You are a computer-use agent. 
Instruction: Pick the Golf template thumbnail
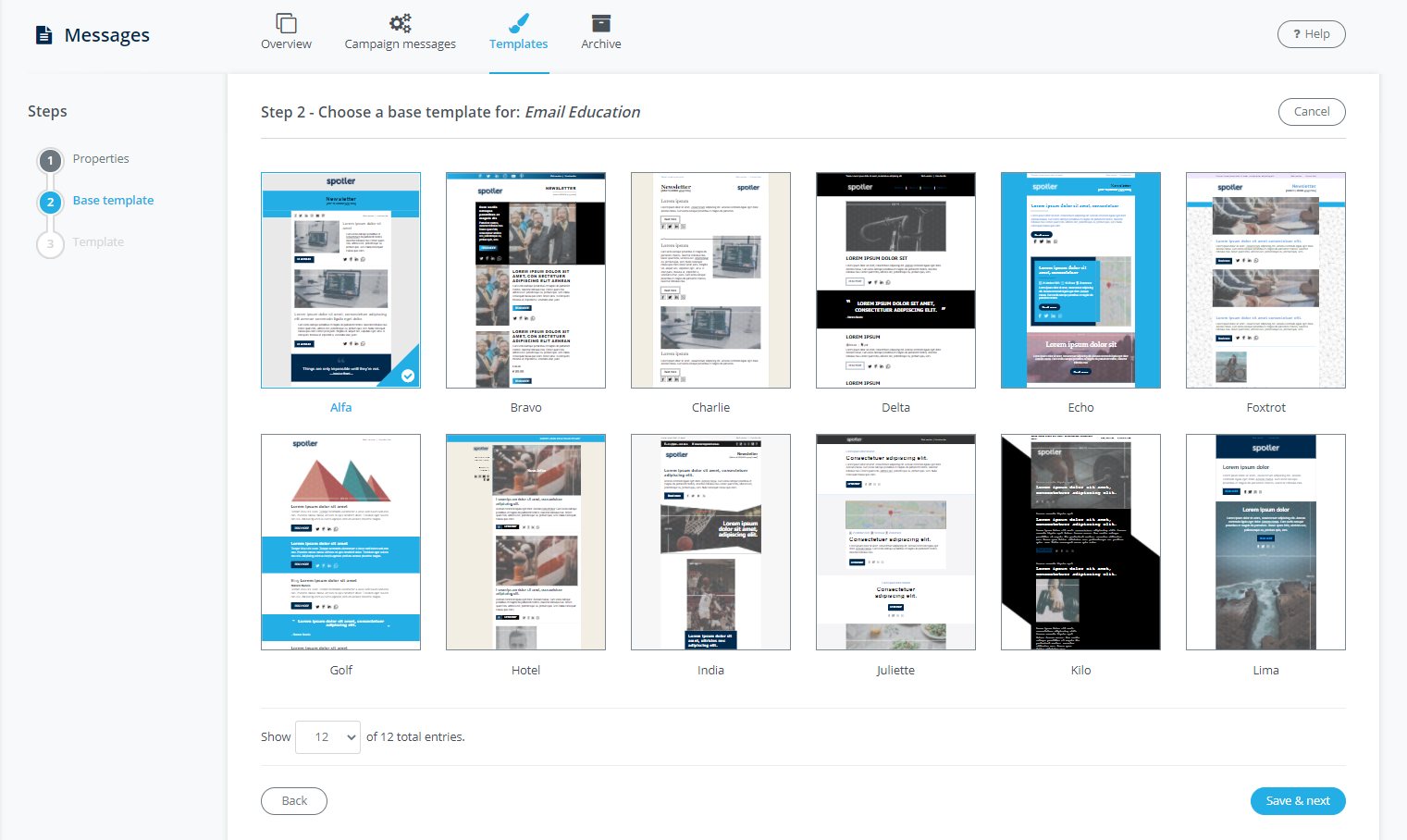point(340,542)
